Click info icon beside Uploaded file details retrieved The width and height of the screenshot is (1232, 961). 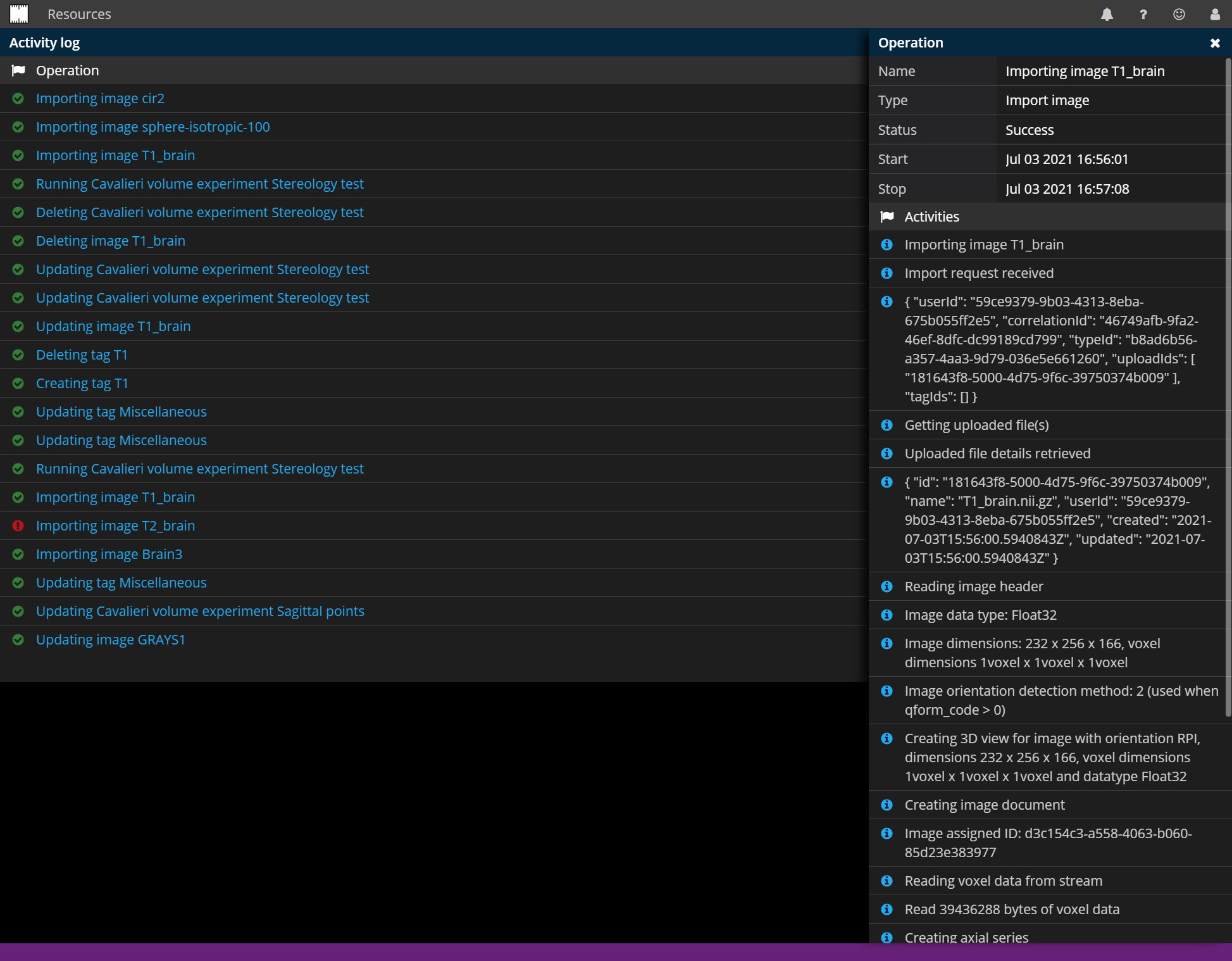[x=887, y=453]
